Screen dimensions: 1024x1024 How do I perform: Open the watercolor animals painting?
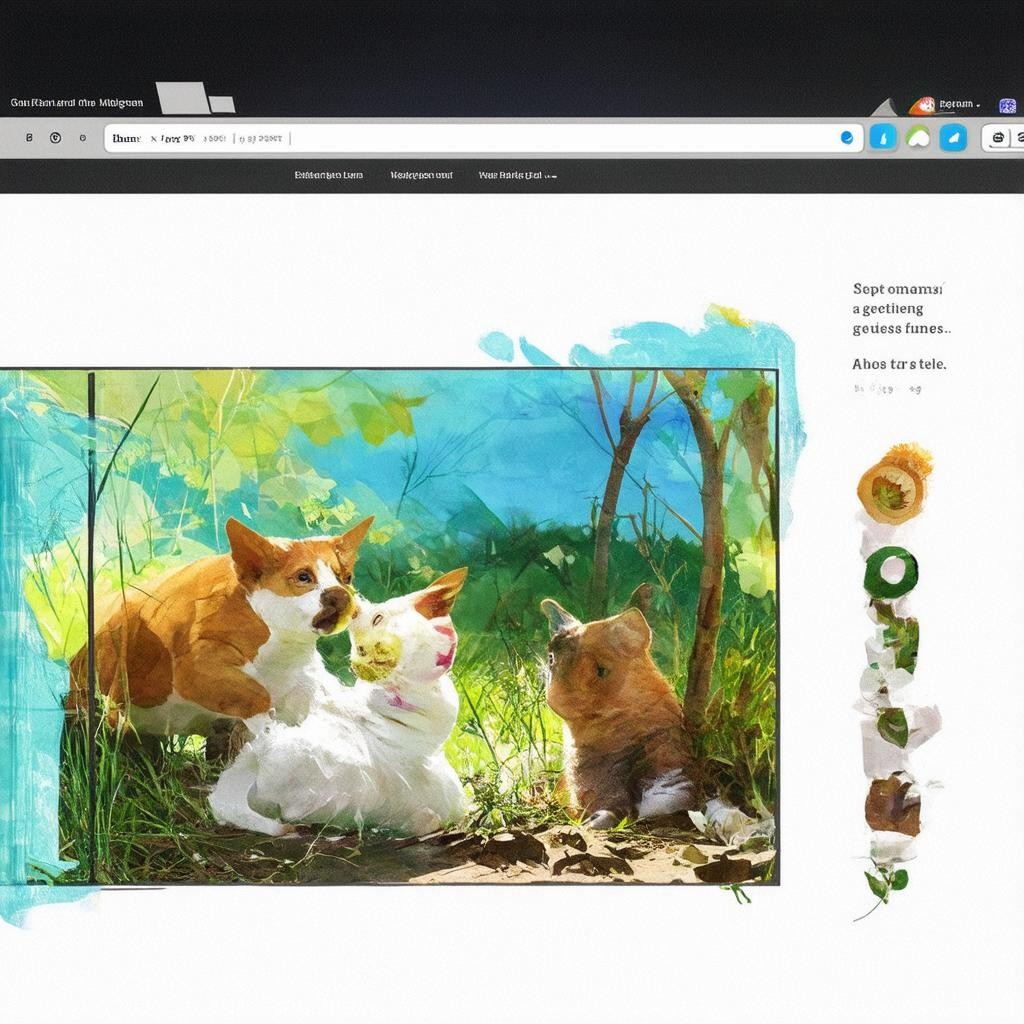tap(420, 625)
